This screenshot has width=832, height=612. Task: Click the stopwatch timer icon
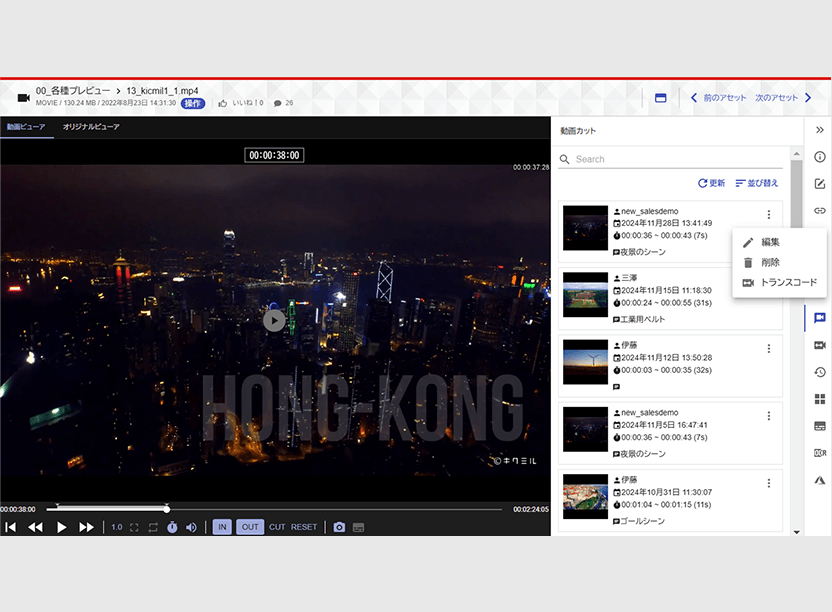point(172,527)
